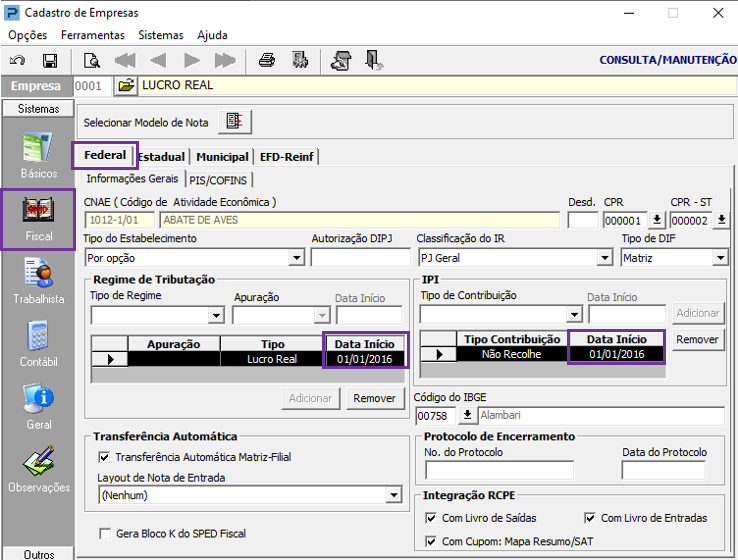Click the Desd. input field
Viewport: 738px width, 560px height.
583,220
